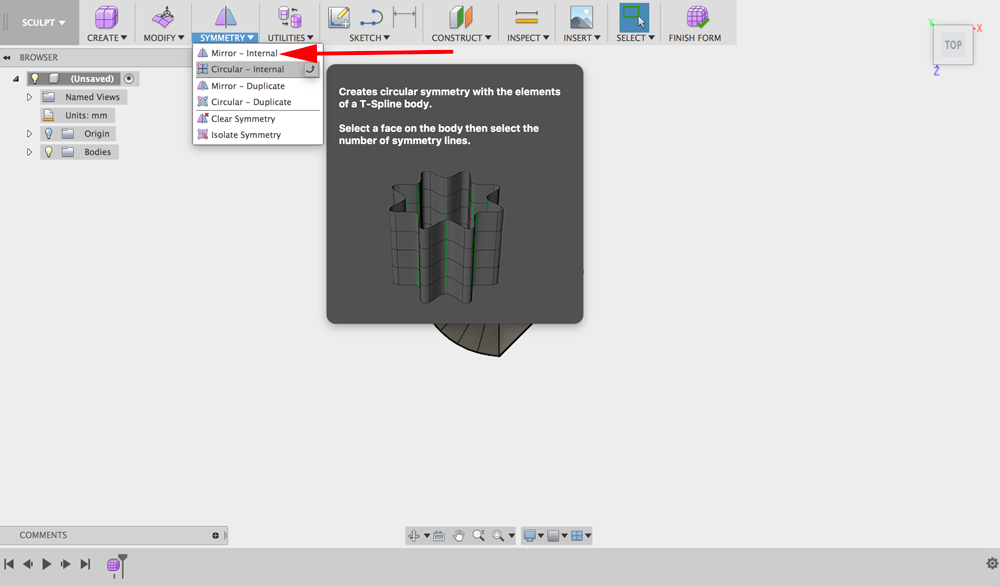Collapse the Browser panel with double arrows

pyautogui.click(x=6, y=57)
